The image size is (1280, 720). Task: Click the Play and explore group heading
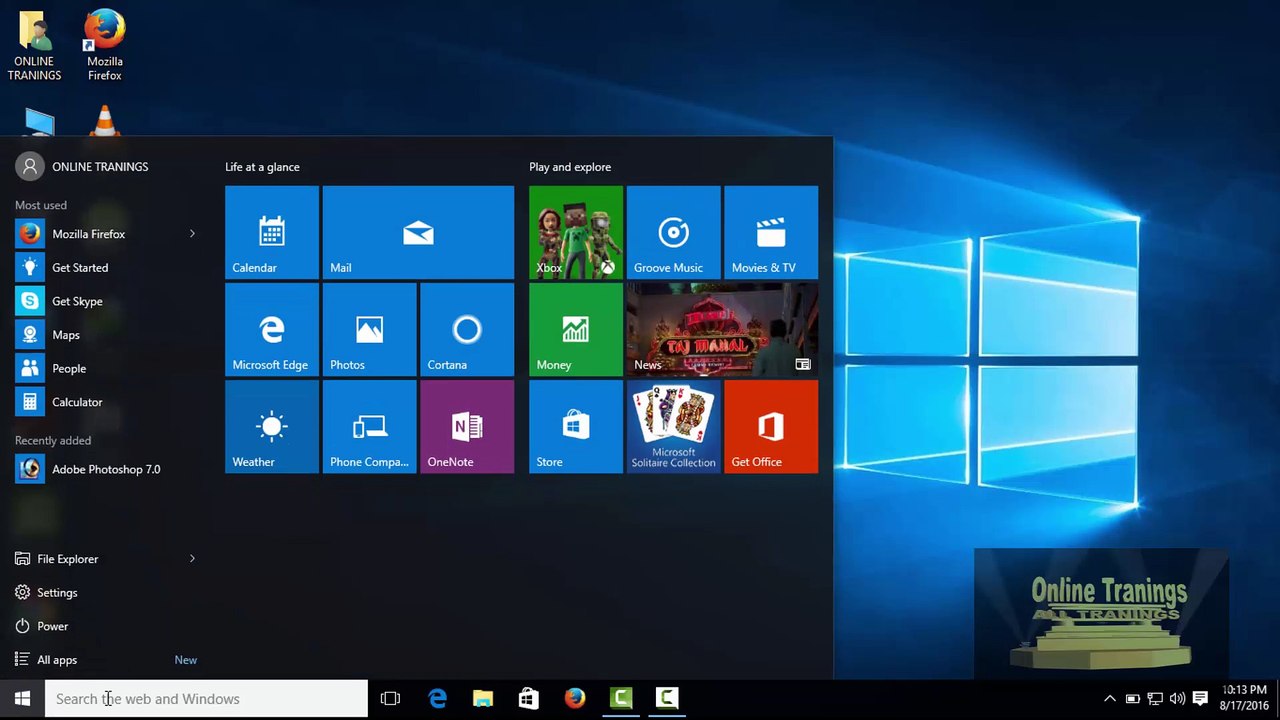click(x=570, y=167)
